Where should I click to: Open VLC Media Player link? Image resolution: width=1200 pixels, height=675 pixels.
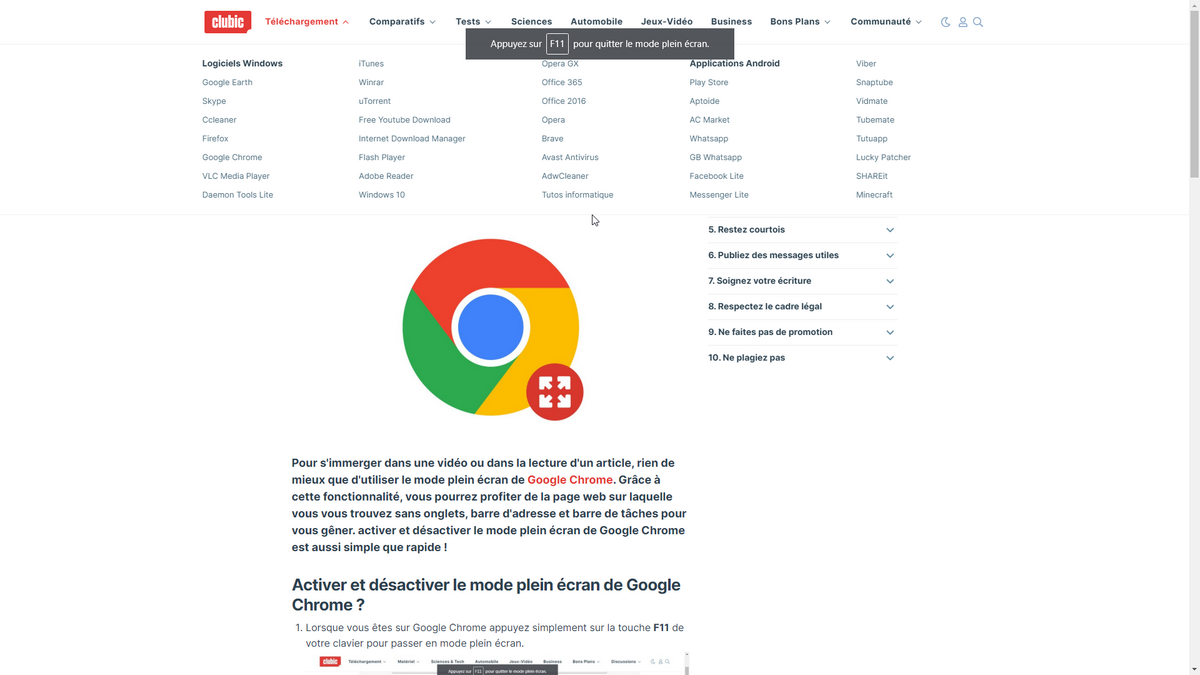coord(236,176)
